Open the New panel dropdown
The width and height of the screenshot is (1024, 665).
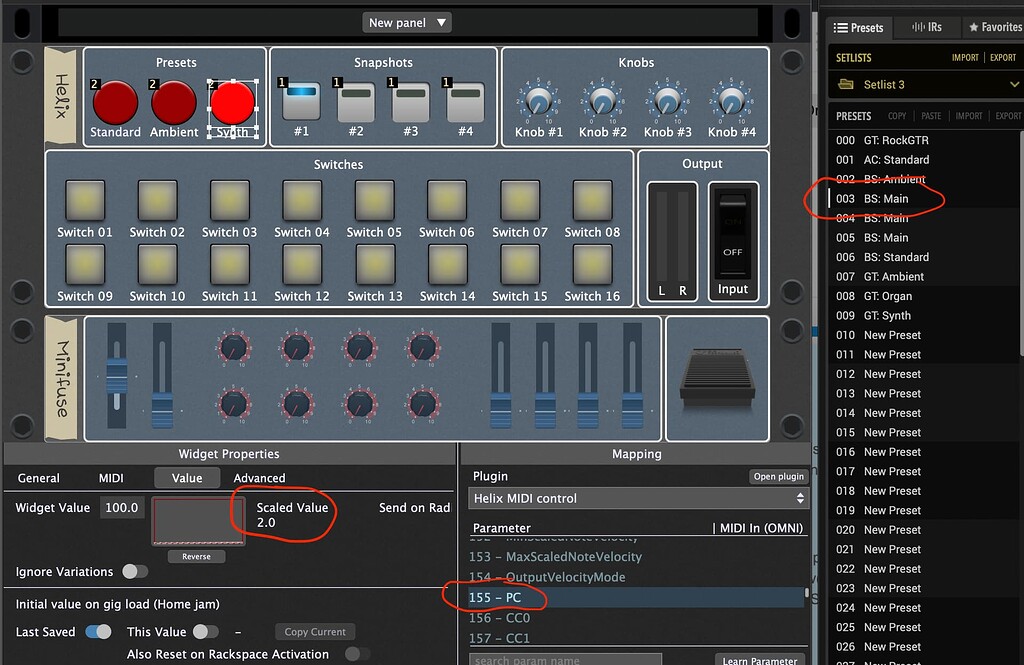tap(407, 21)
